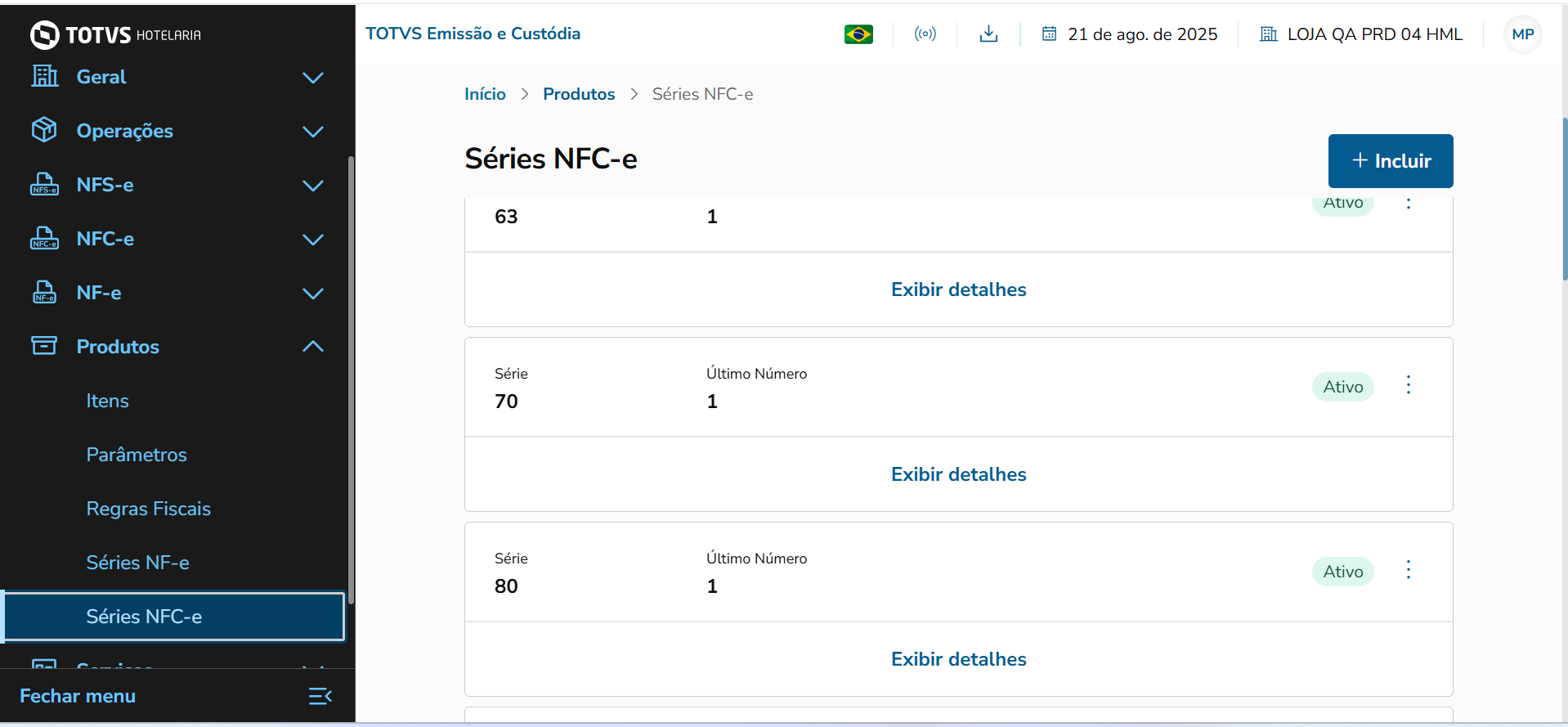Click the TOTVS Hotelaria logo

115,34
